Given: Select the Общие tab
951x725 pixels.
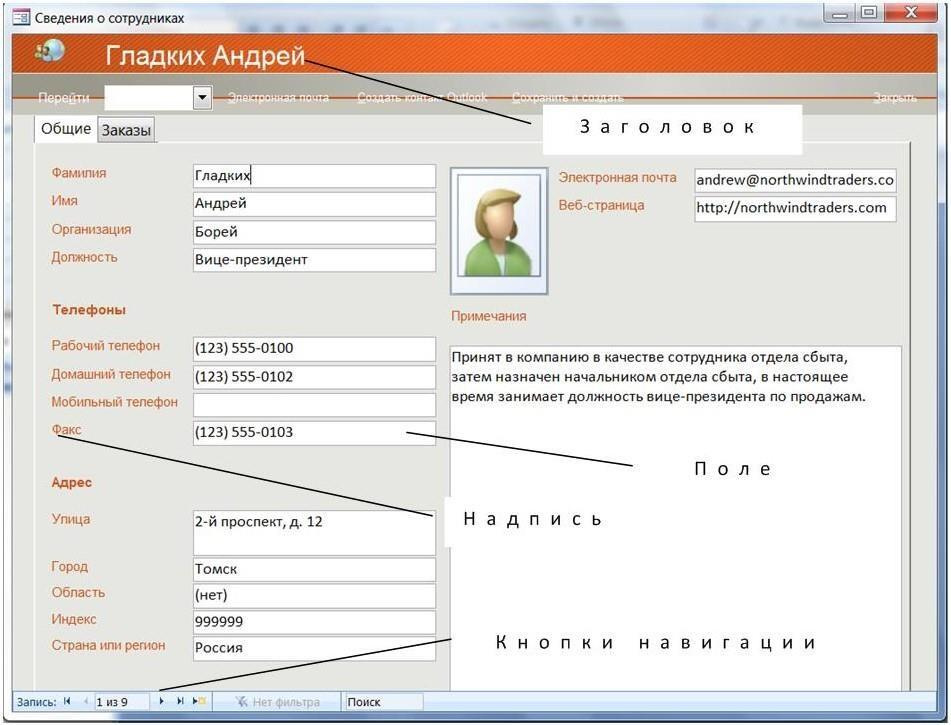Looking at the screenshot, I should point(66,129).
